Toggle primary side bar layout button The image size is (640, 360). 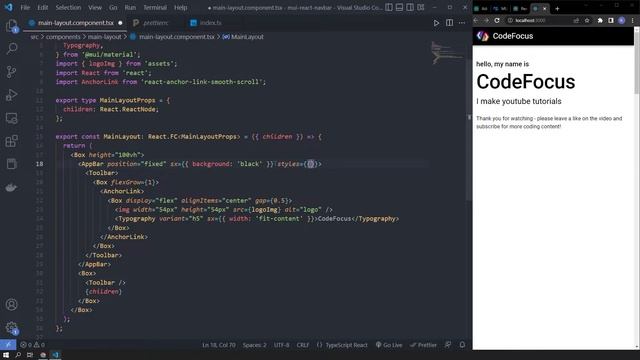pos(389,7)
